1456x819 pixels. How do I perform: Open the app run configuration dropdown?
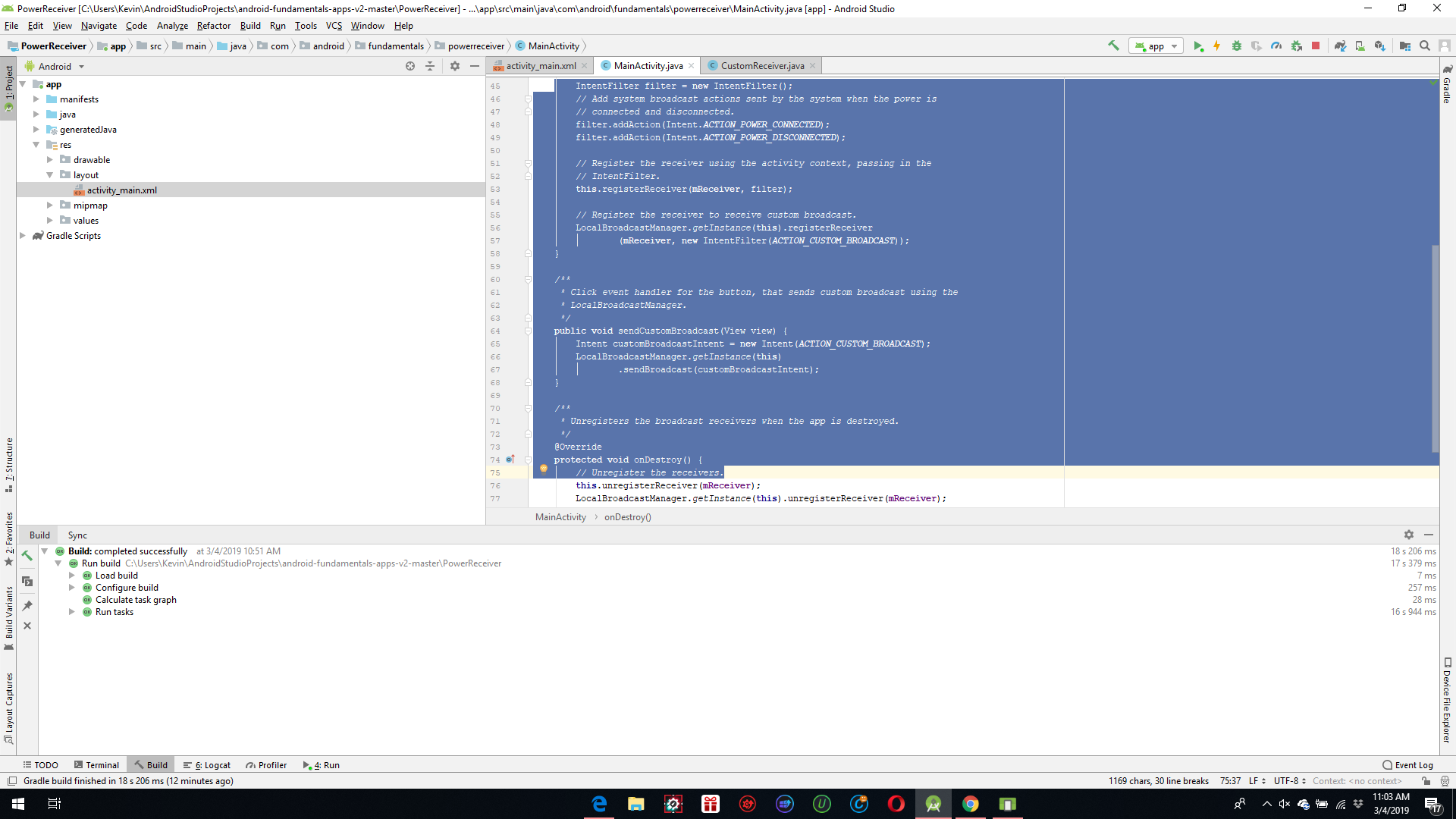tap(1156, 46)
